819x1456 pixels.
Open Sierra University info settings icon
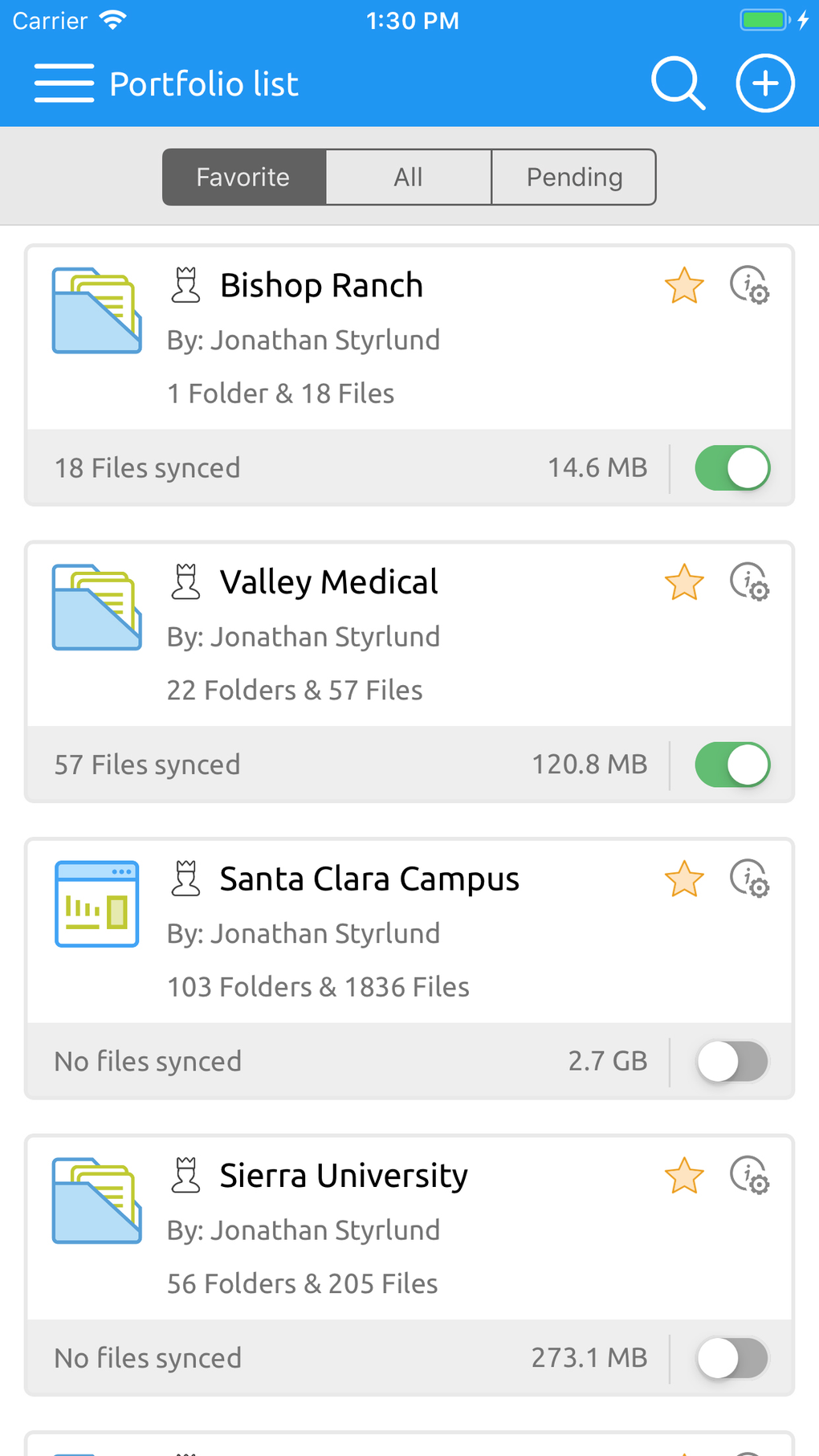749,1176
